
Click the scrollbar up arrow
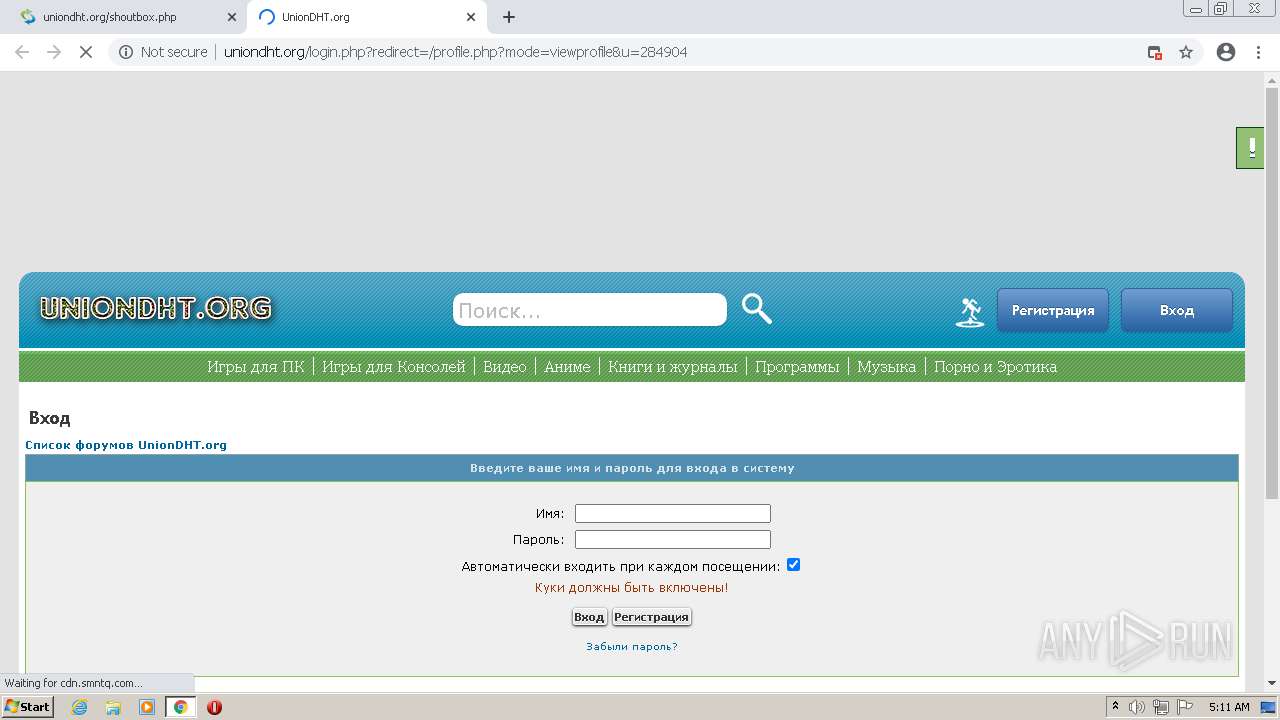1271,82
